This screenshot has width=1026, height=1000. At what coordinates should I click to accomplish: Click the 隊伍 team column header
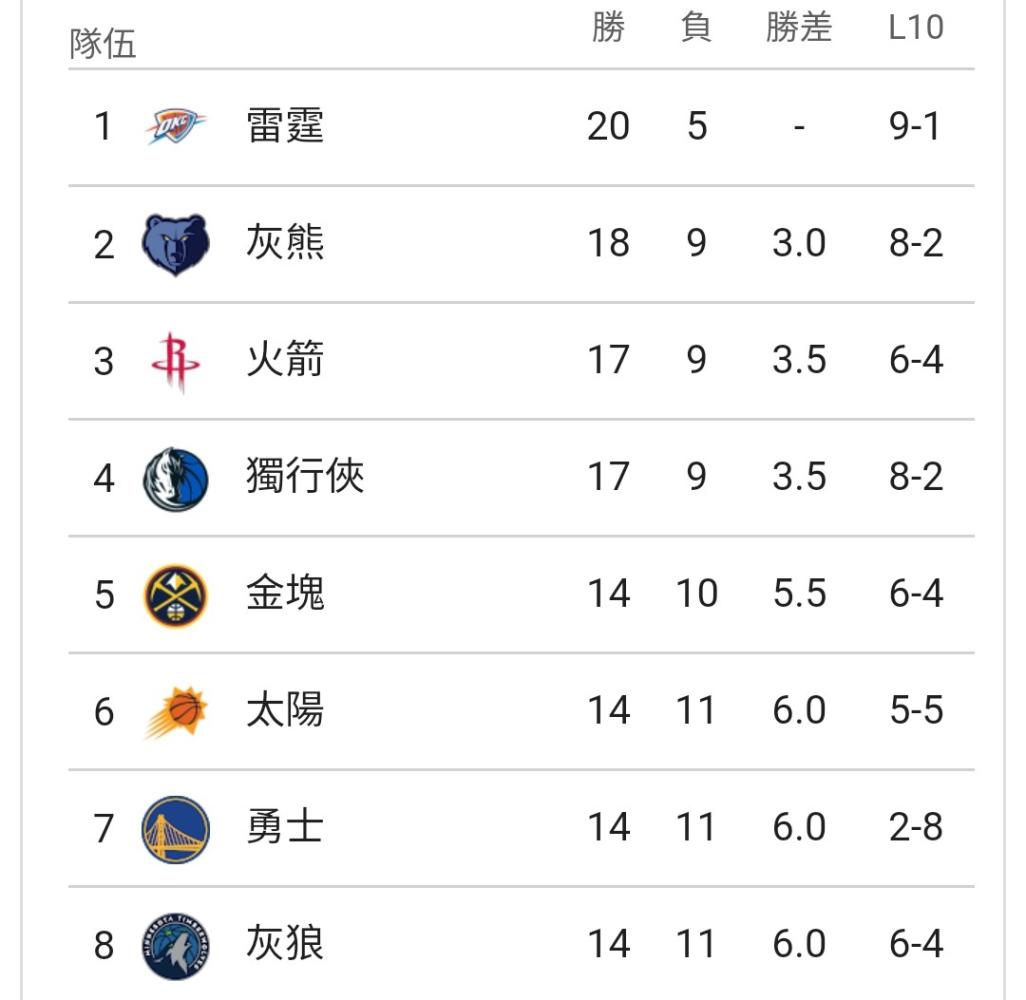[103, 44]
